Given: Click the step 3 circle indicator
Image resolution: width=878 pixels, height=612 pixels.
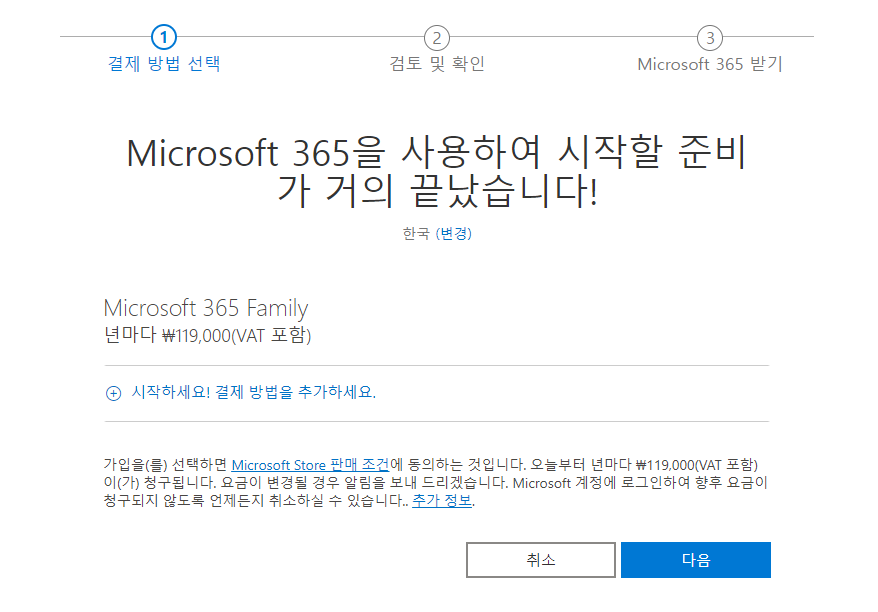Looking at the screenshot, I should 710,38.
